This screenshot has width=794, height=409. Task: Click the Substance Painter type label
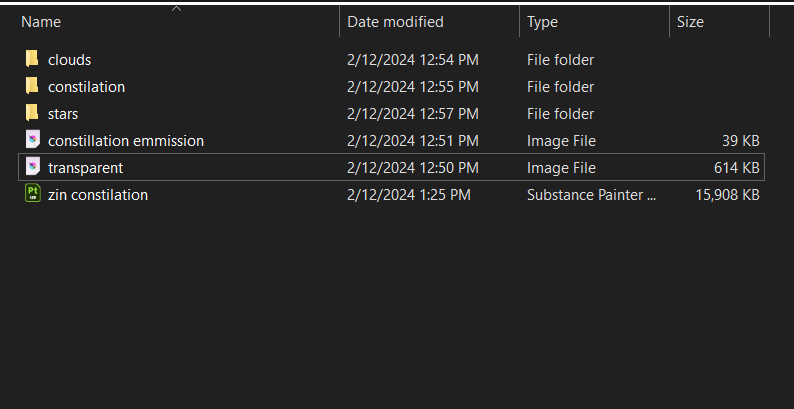(591, 195)
